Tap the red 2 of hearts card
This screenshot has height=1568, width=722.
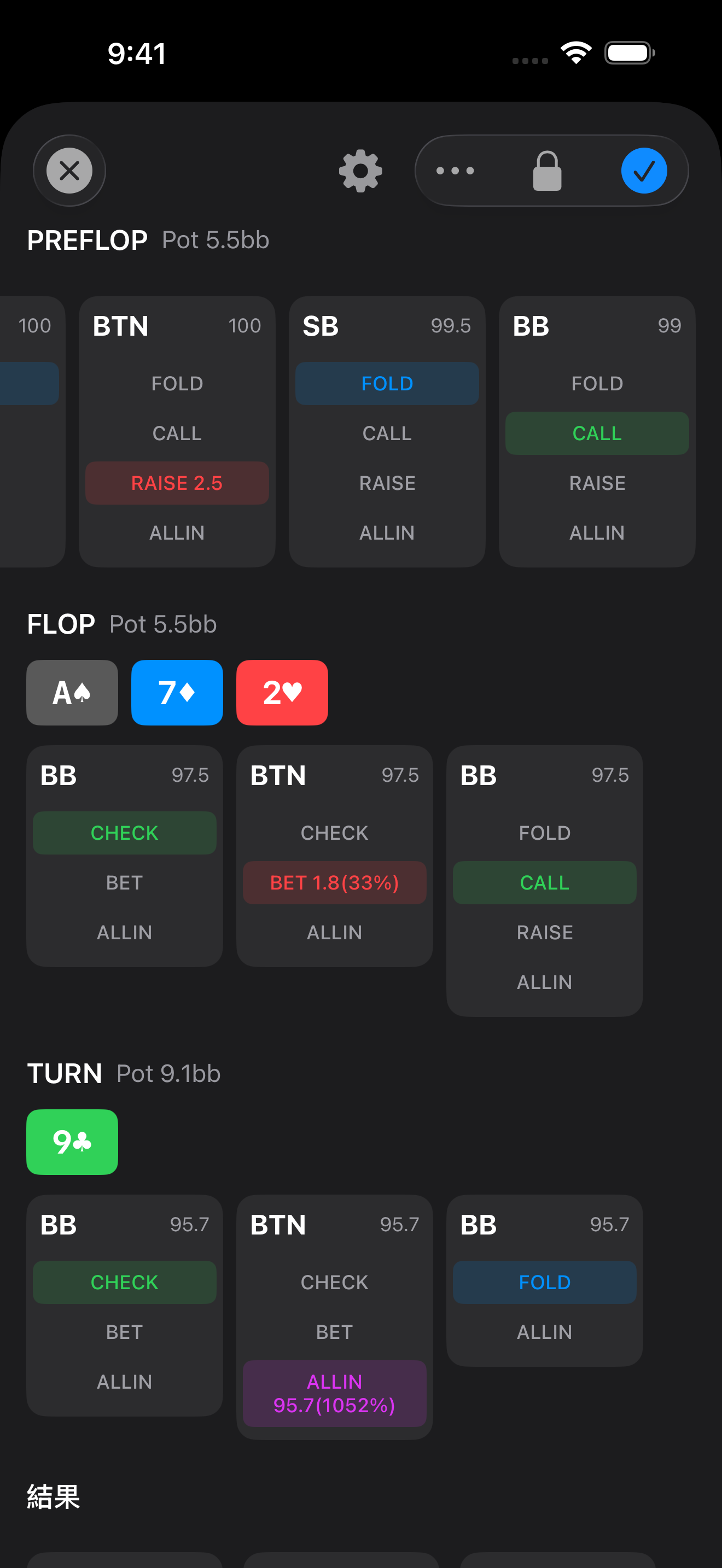[282, 693]
